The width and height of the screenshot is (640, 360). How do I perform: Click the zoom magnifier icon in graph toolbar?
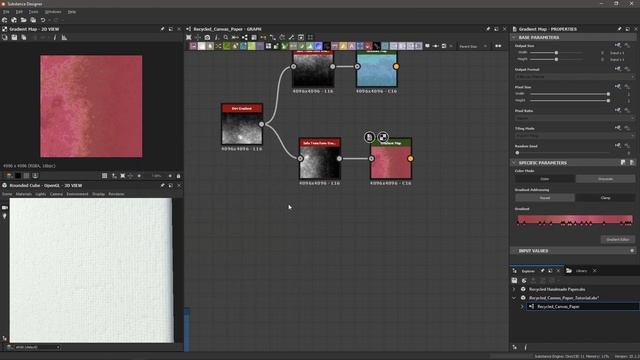coord(226,37)
